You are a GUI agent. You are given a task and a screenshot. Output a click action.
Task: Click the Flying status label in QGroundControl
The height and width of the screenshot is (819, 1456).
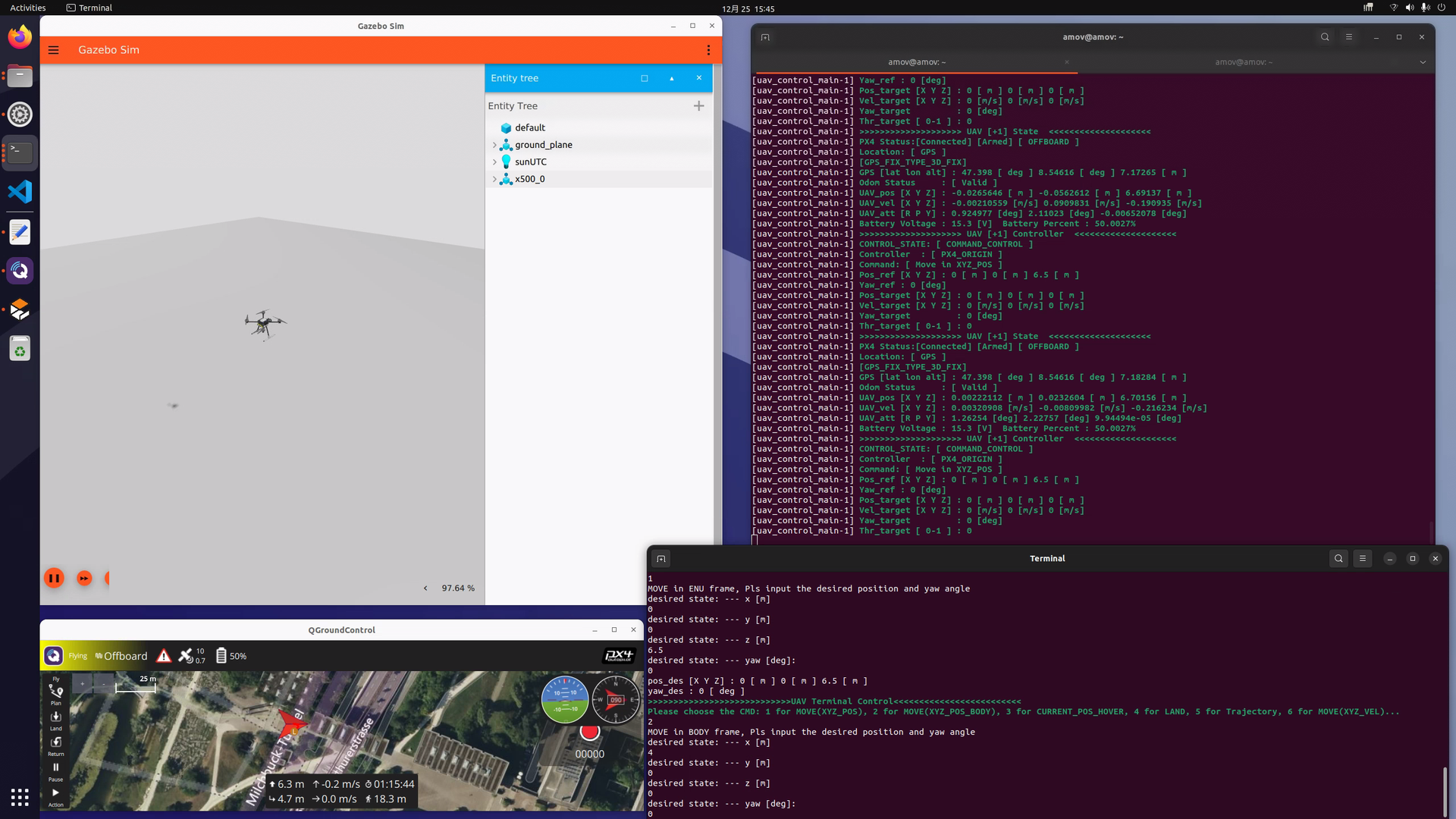(78, 656)
